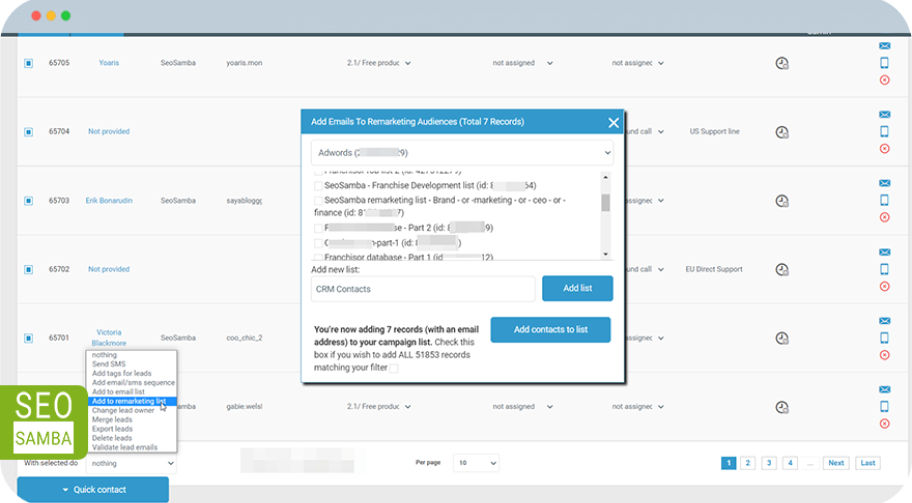Focus the 'Add new list' name field
The width and height of the screenshot is (912, 503).
click(x=423, y=289)
